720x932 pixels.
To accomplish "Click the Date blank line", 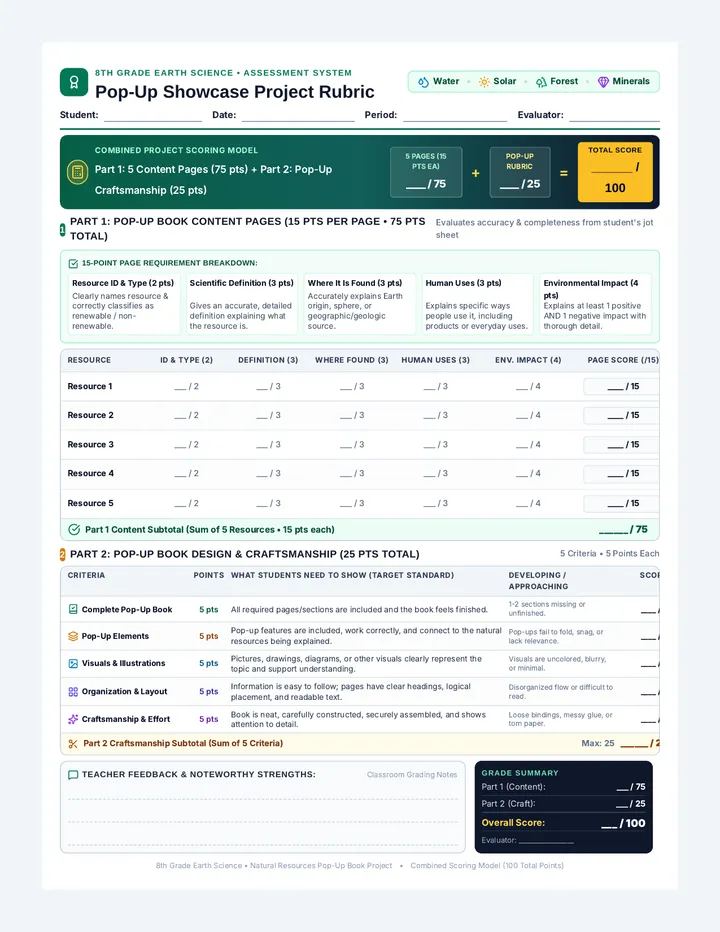I will 298,116.
